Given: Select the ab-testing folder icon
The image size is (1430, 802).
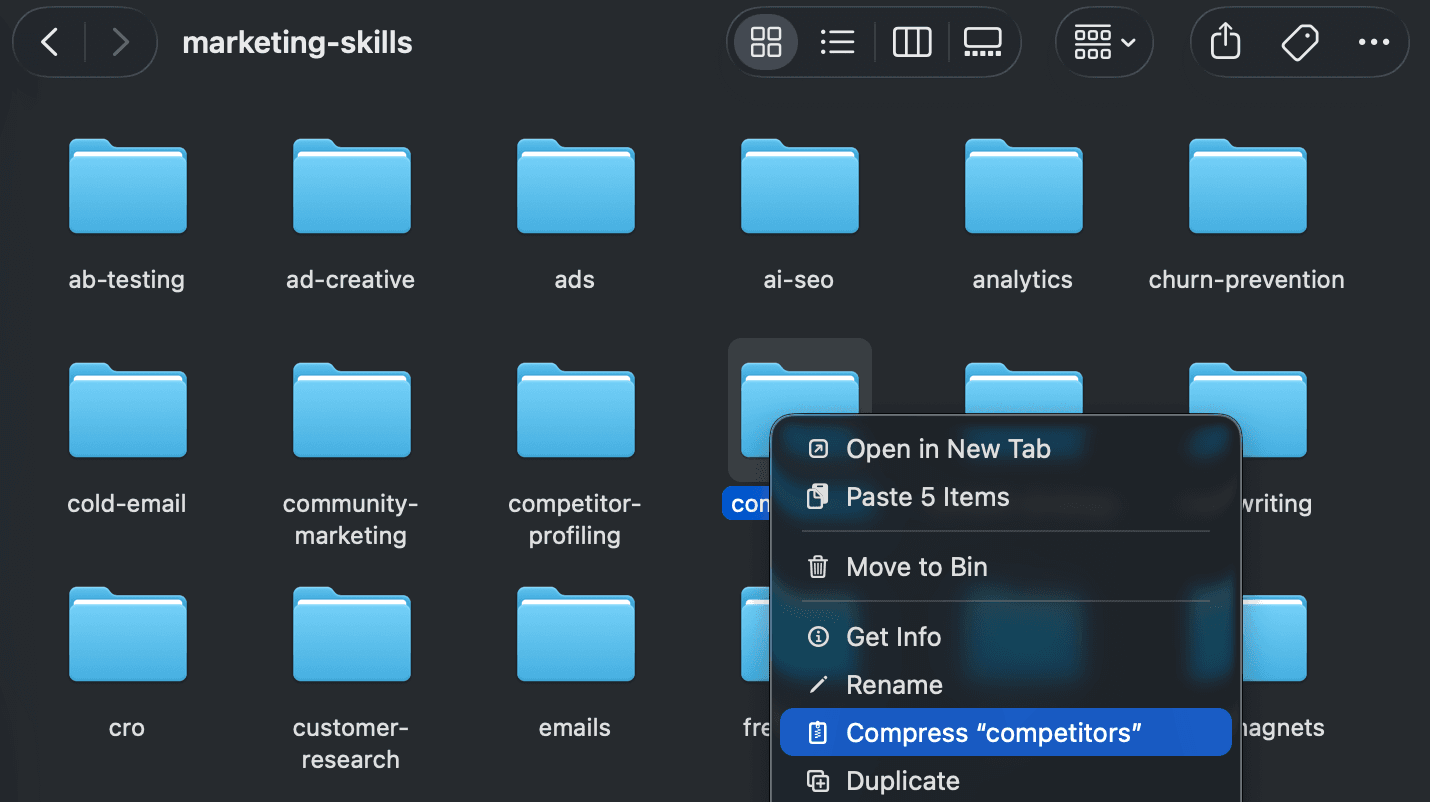Looking at the screenshot, I should (x=127, y=186).
